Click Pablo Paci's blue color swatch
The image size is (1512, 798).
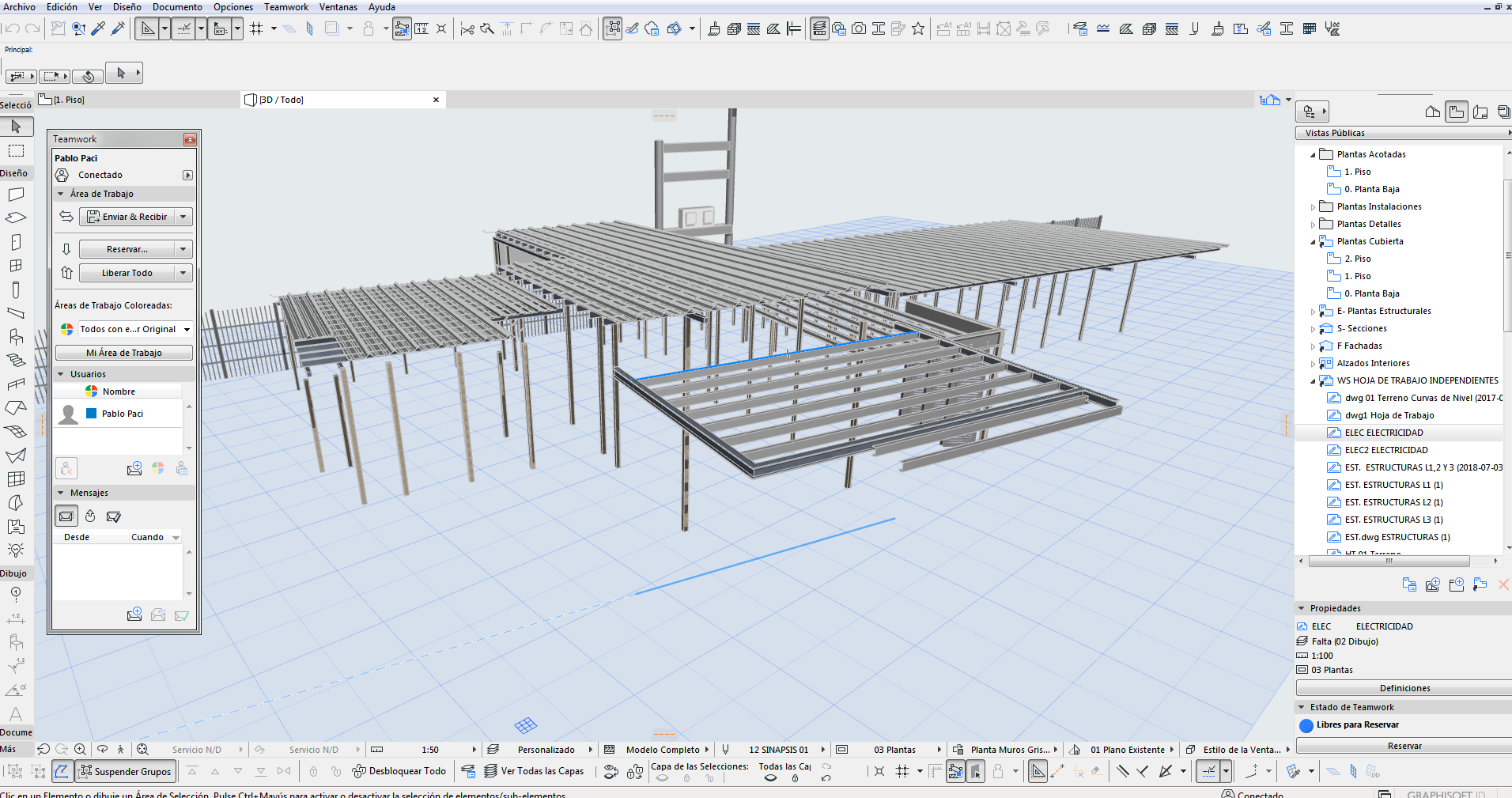pyautogui.click(x=91, y=414)
